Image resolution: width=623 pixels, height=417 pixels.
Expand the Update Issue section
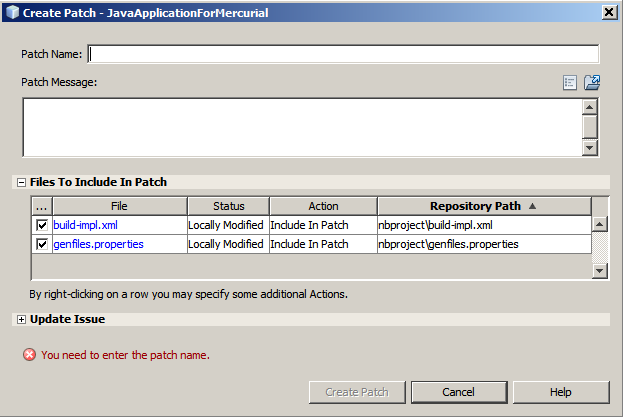pos(21,319)
